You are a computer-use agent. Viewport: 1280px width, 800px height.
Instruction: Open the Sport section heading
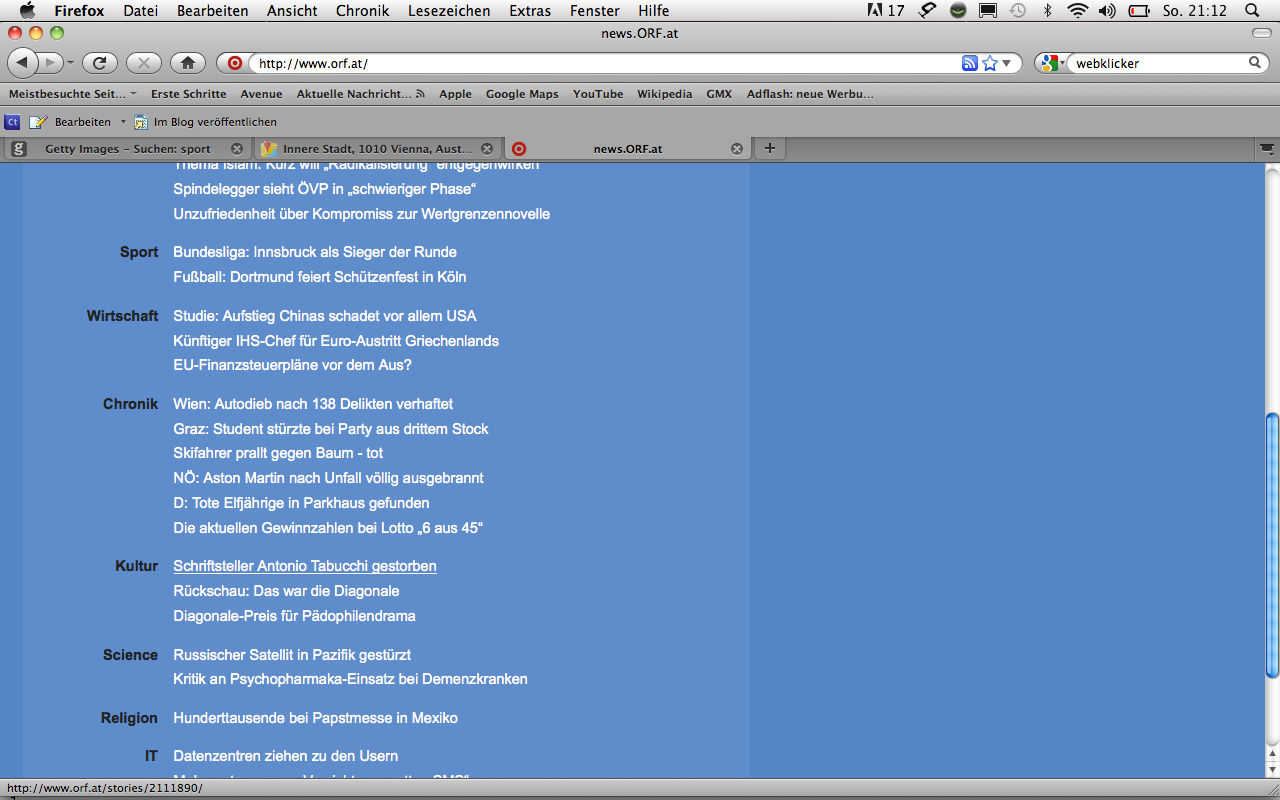[x=139, y=252]
